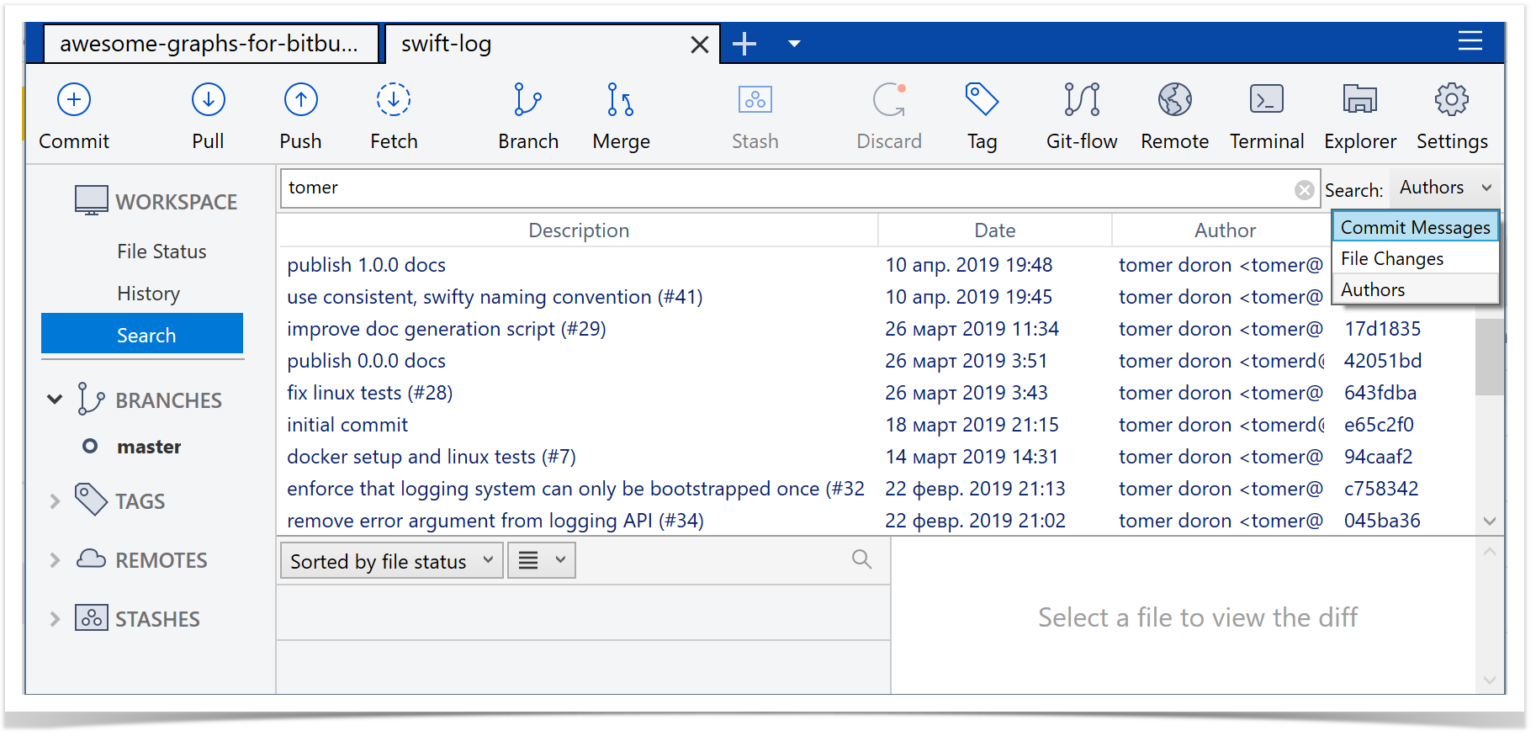Clear the tomer search field with the X

(1304, 189)
